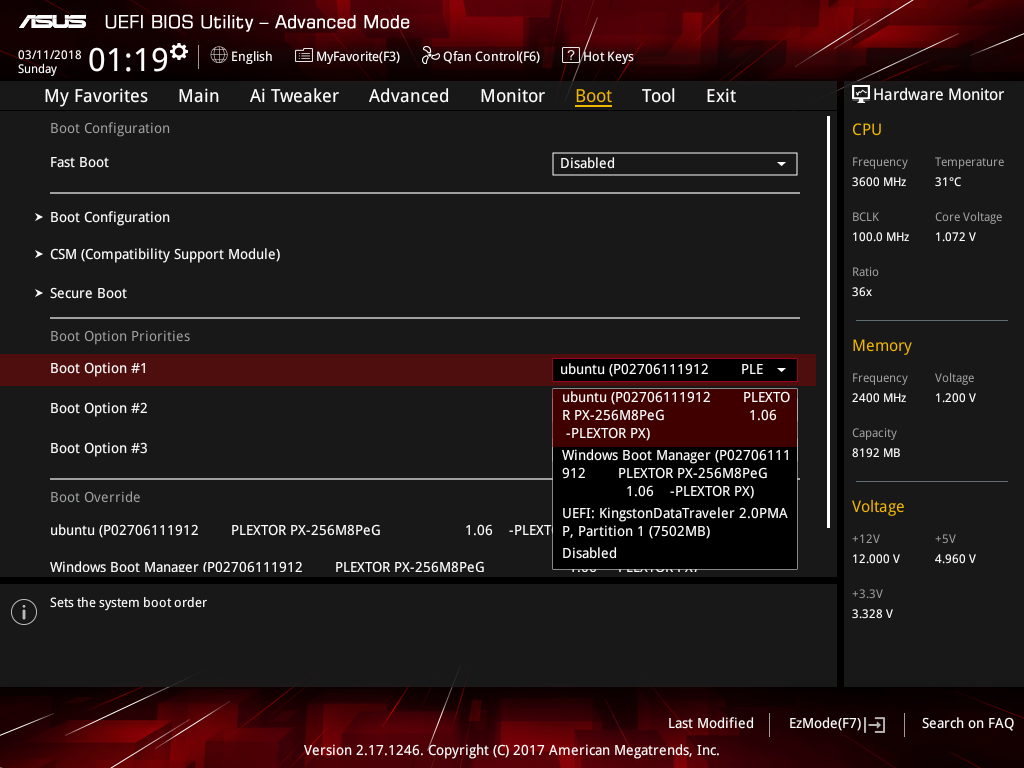
Task: Boot override from ubuntu PLEXTOR entry
Action: coord(300,530)
